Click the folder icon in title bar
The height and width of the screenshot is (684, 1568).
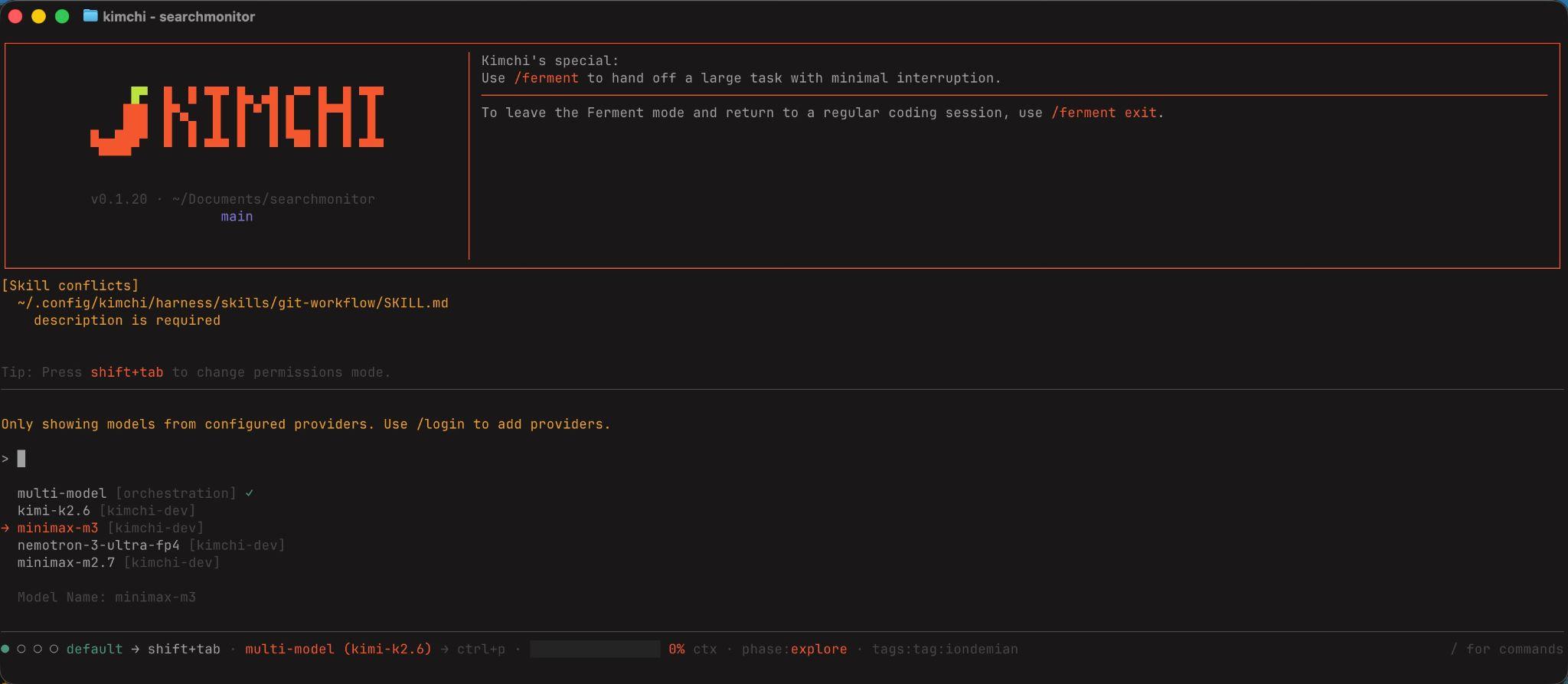(x=90, y=16)
